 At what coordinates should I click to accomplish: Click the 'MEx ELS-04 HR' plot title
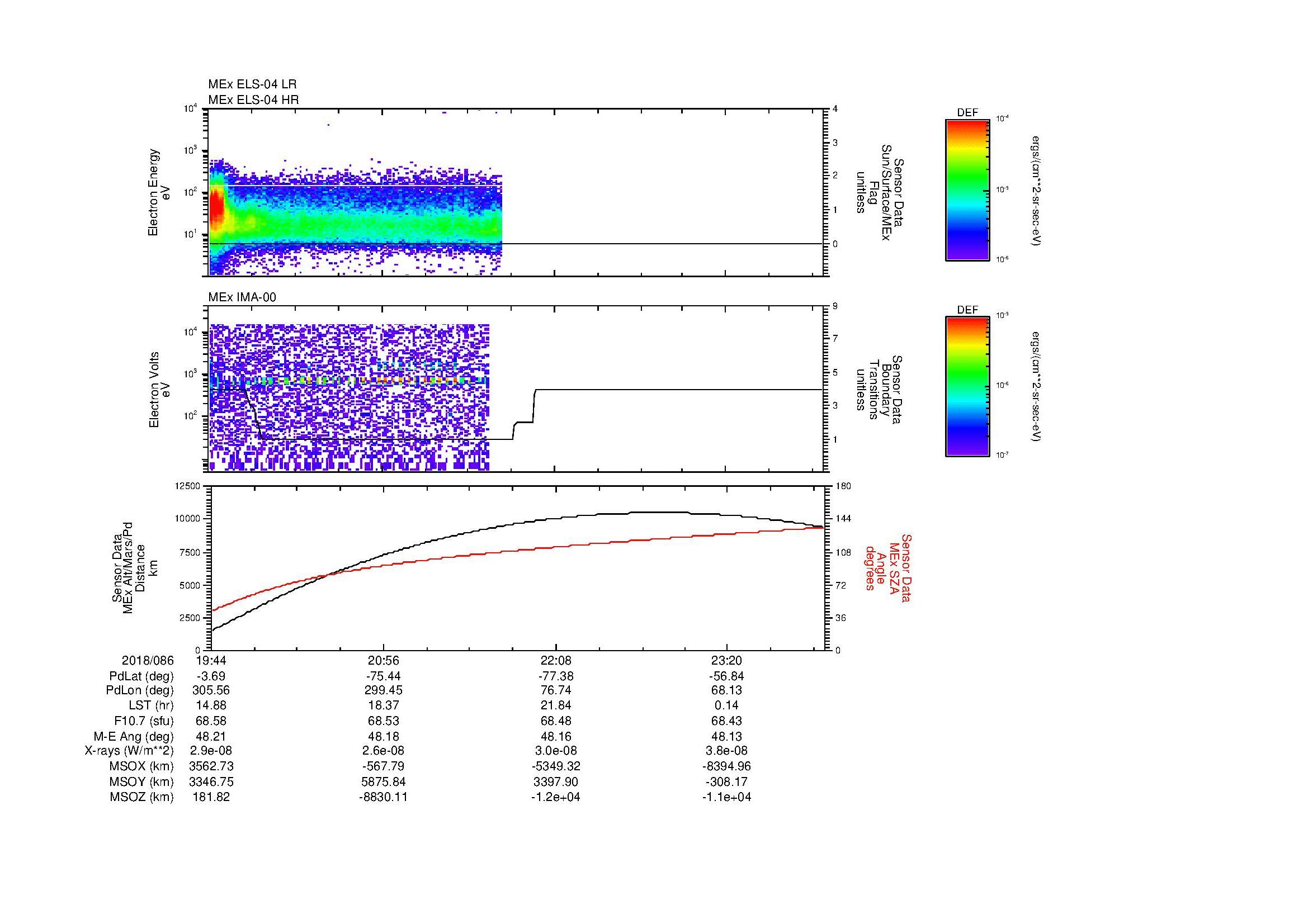click(x=253, y=99)
